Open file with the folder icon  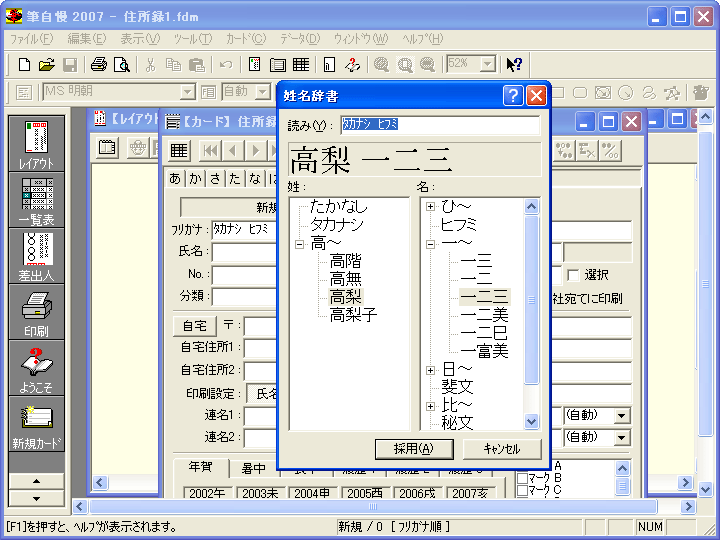pos(46,64)
